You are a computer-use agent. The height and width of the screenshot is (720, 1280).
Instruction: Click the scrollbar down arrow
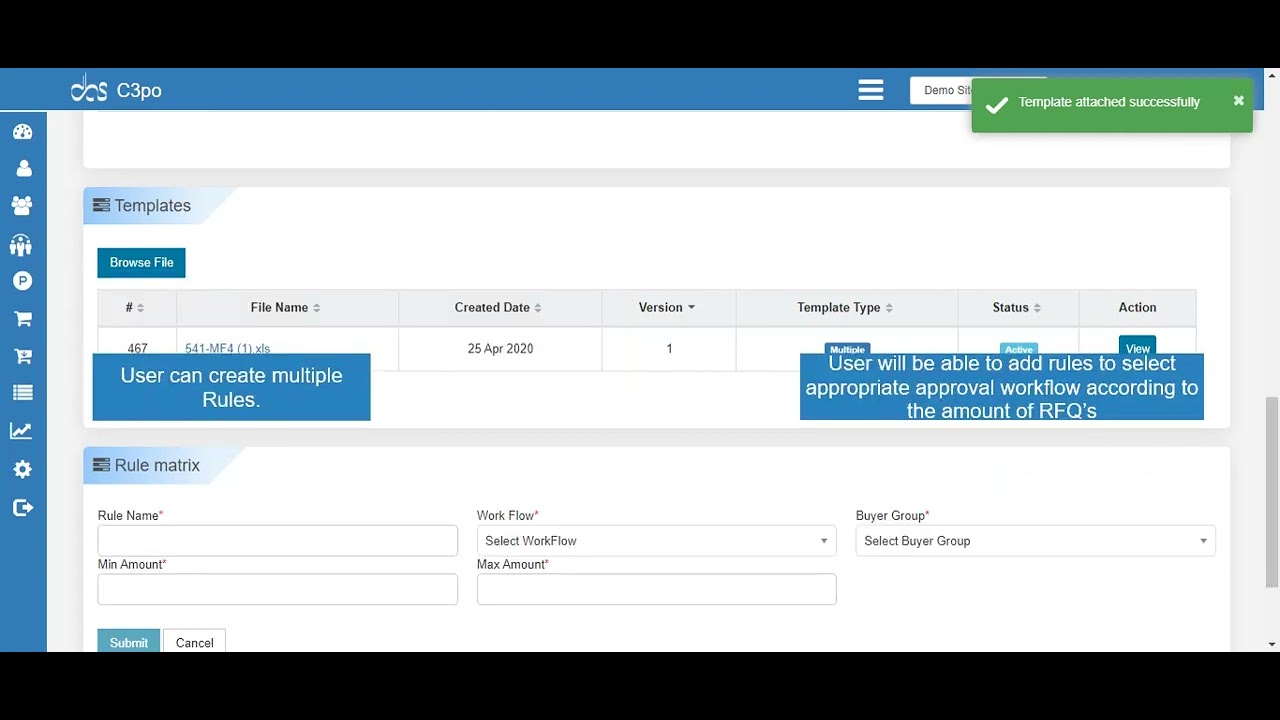pos(1272,644)
